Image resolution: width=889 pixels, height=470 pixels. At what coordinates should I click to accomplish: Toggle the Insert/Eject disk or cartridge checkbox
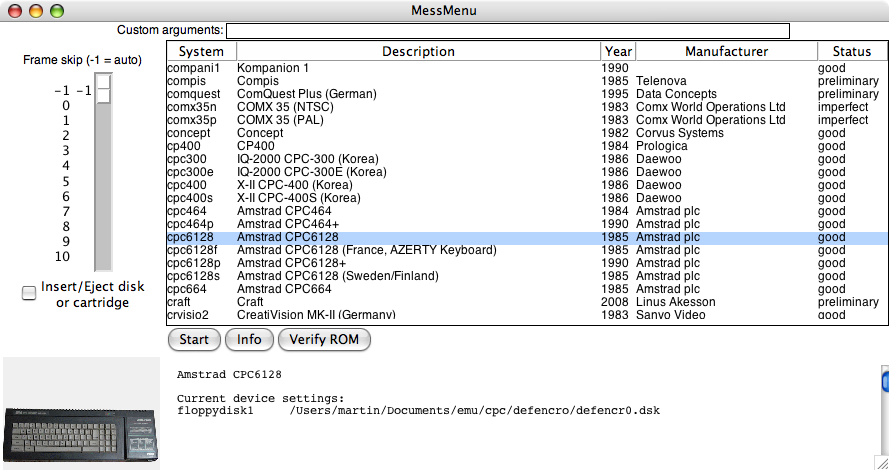click(29, 293)
